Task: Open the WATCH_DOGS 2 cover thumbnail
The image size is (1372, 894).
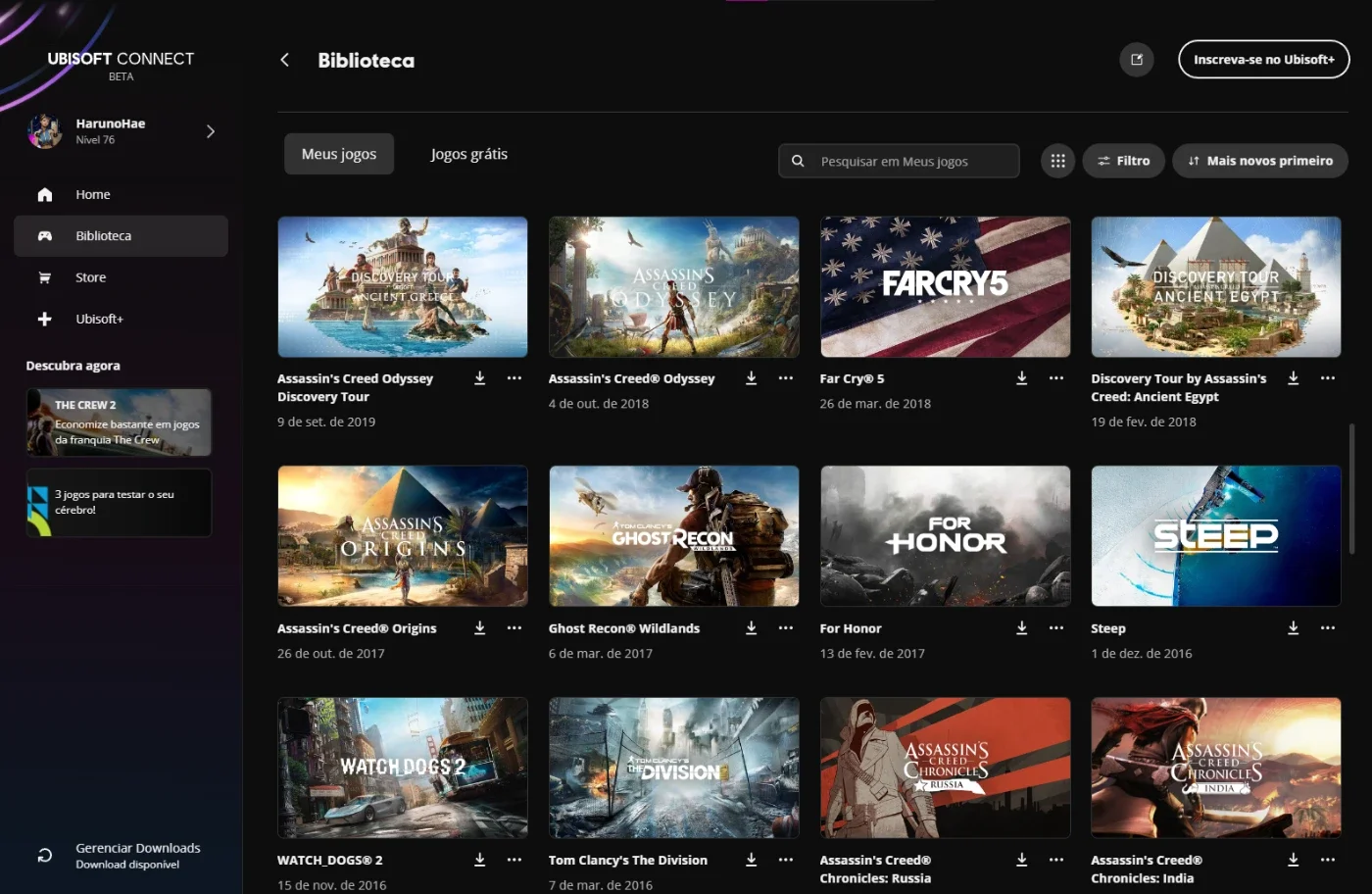Action: [x=403, y=768]
